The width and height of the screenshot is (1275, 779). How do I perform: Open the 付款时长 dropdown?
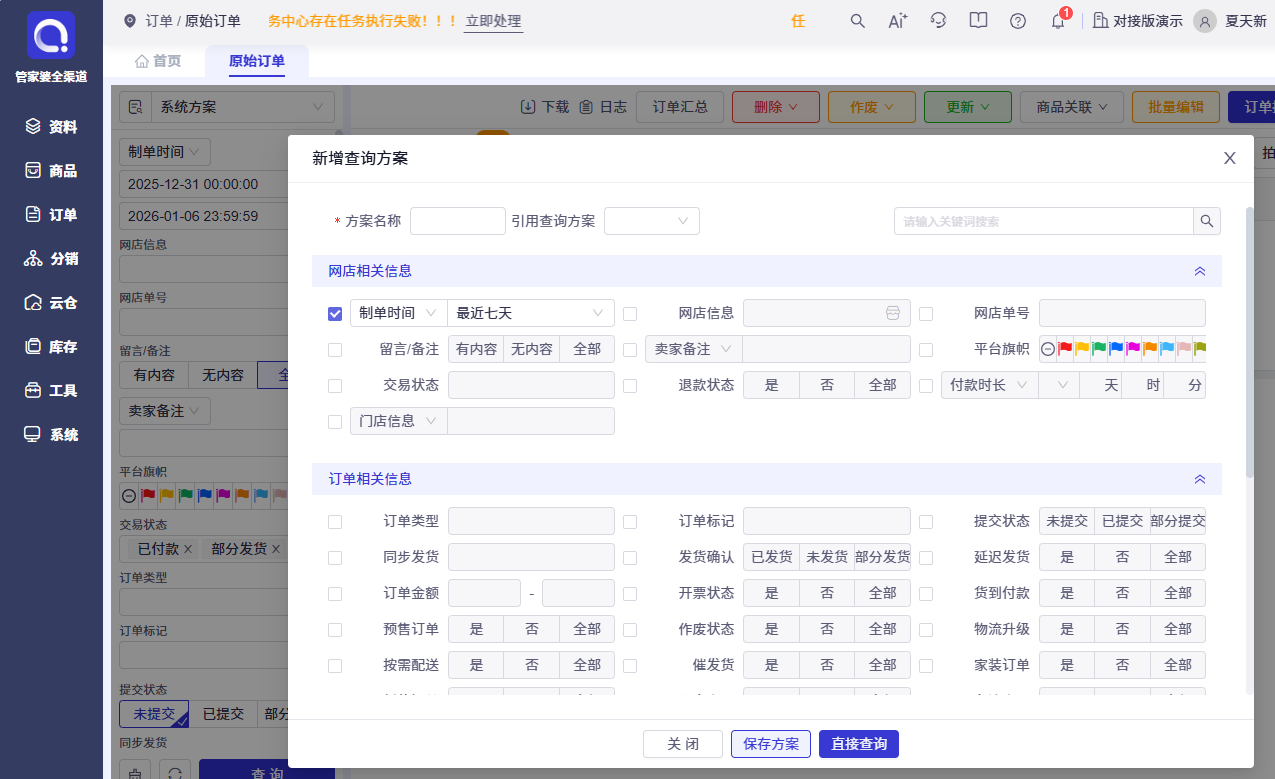click(989, 385)
